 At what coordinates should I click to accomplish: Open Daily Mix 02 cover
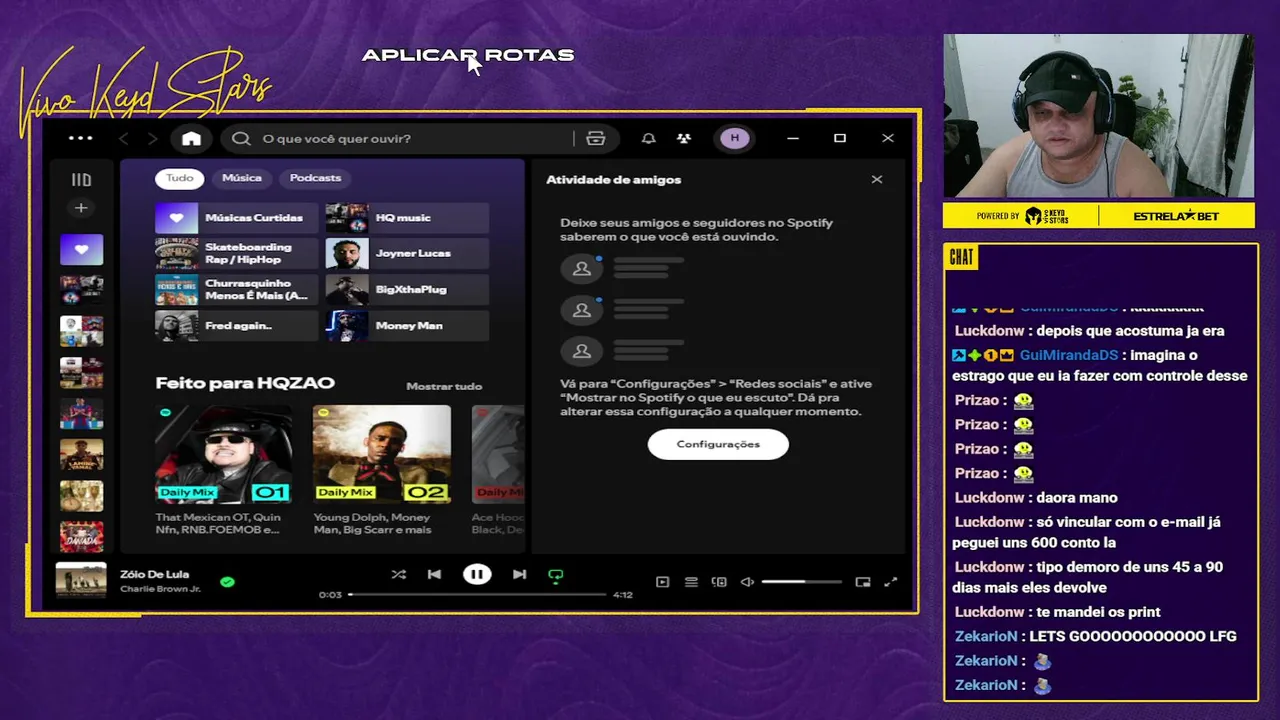point(382,454)
